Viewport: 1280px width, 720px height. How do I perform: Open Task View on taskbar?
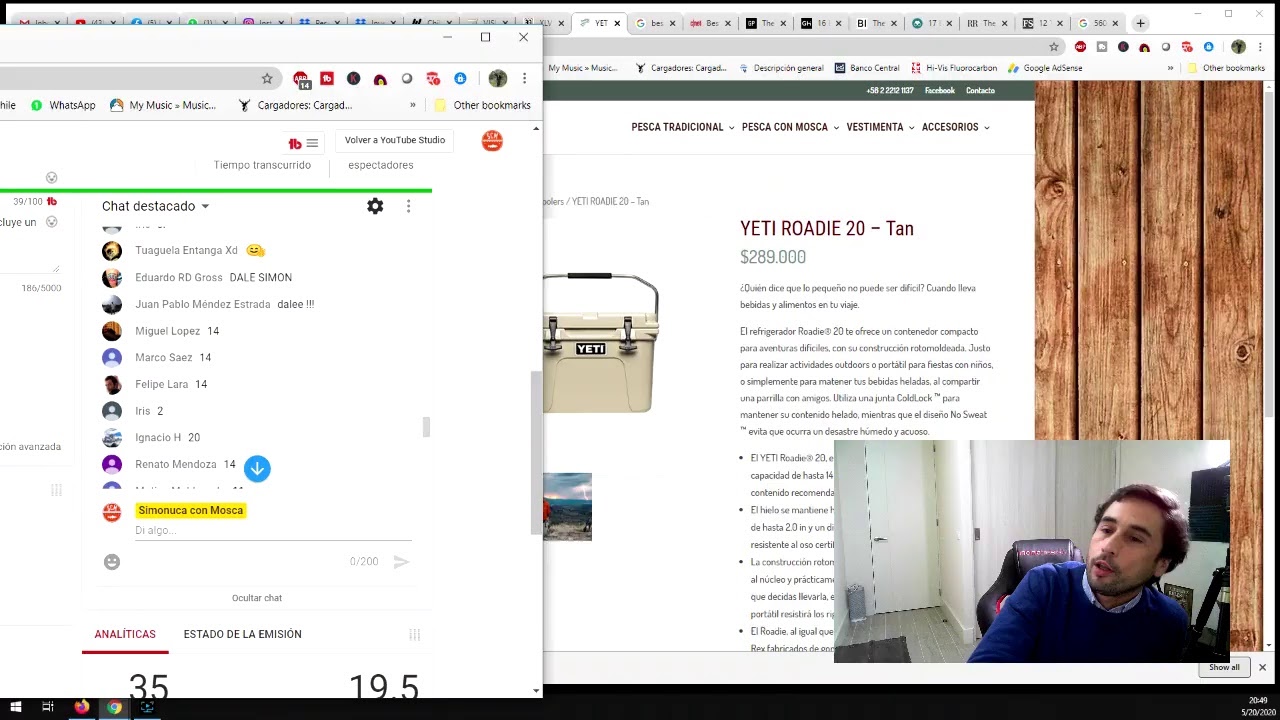tap(48, 707)
